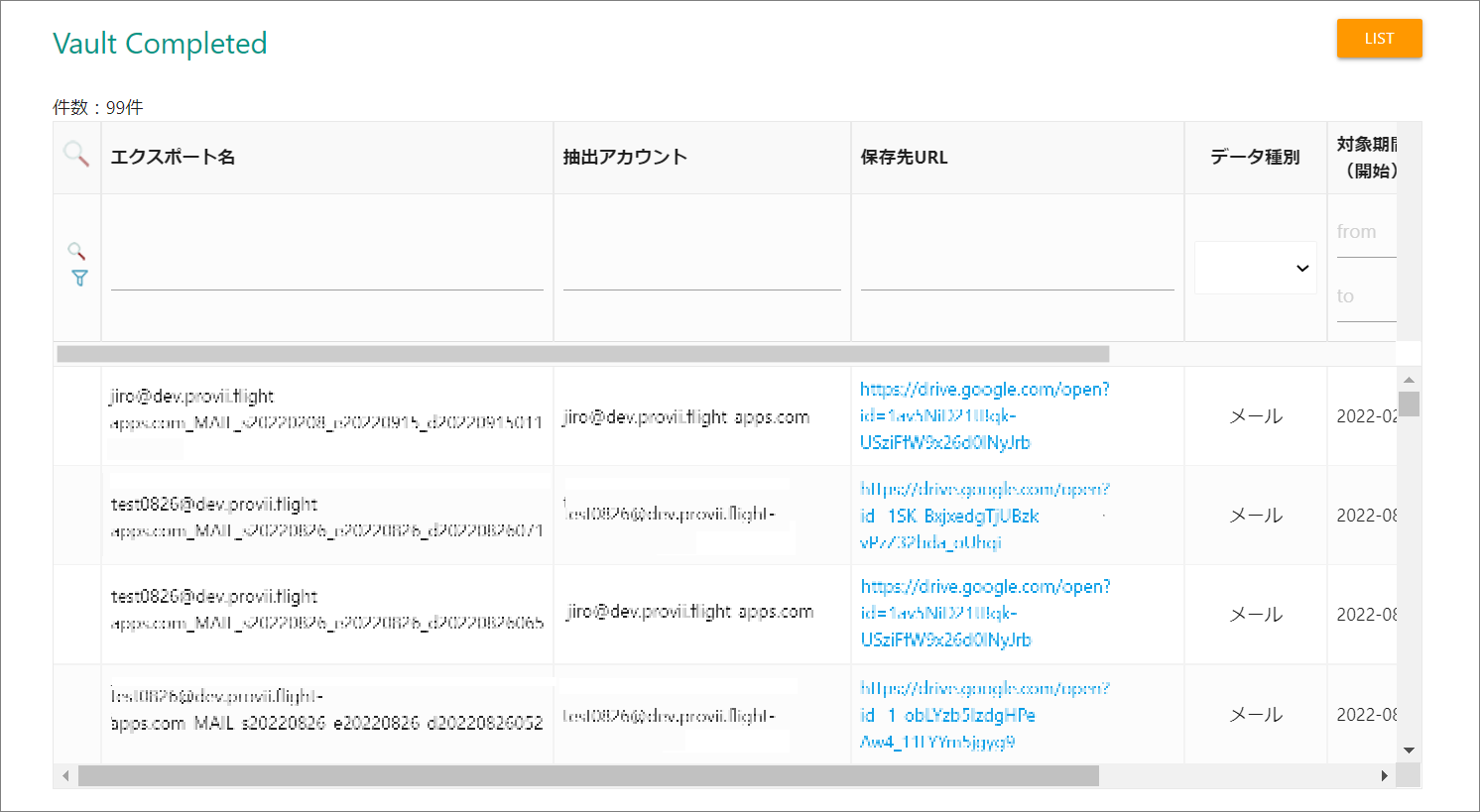Click the vertical scrollbar up arrow
Viewport: 1480px width, 812px height.
(x=1409, y=380)
